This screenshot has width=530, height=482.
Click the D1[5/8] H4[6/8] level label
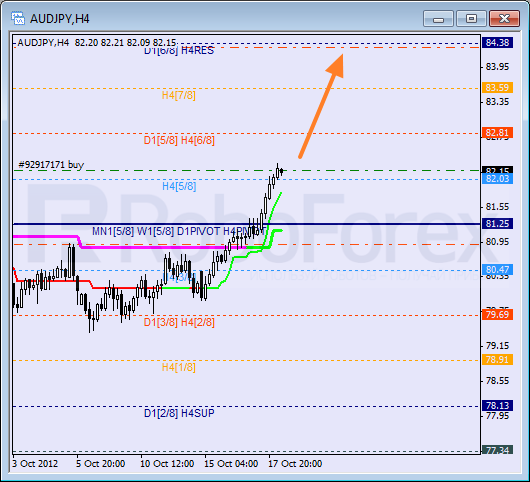click(179, 140)
